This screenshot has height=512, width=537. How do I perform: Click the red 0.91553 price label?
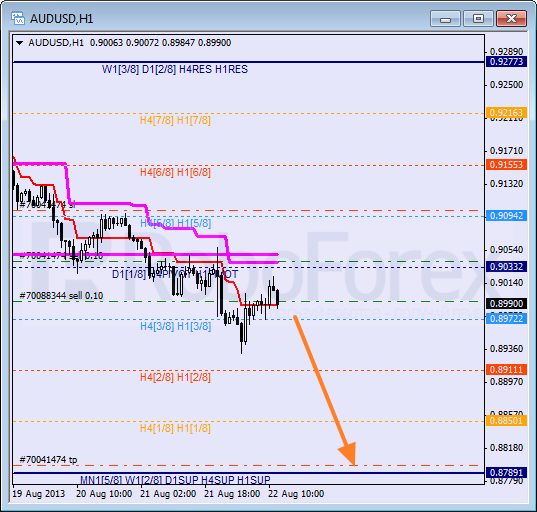click(x=506, y=165)
